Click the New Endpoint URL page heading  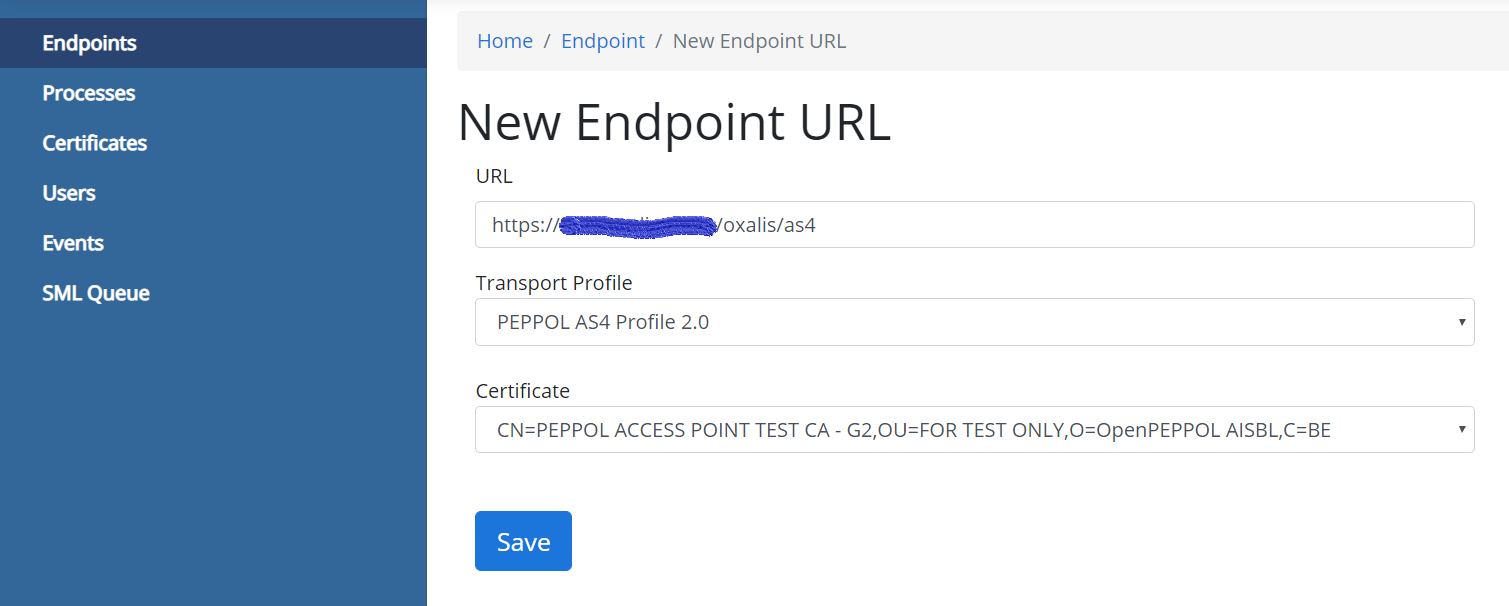(x=674, y=123)
